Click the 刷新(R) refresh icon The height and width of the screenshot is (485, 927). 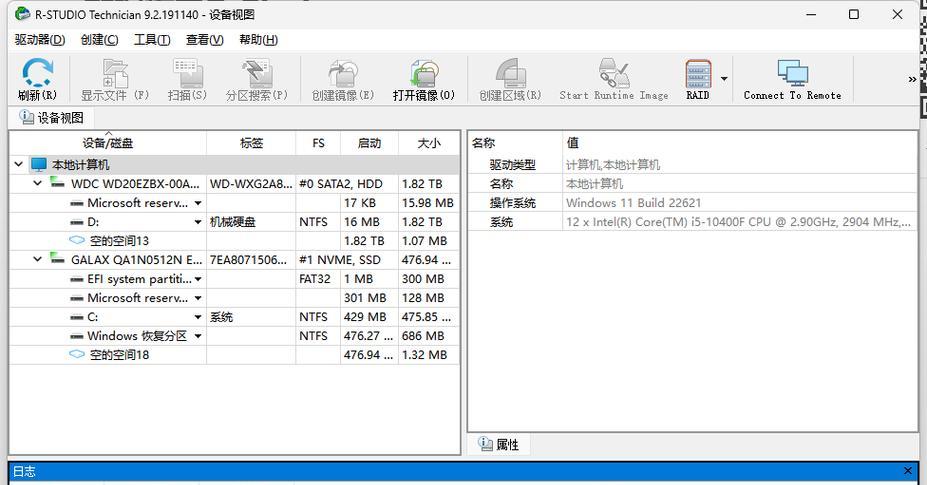38,72
